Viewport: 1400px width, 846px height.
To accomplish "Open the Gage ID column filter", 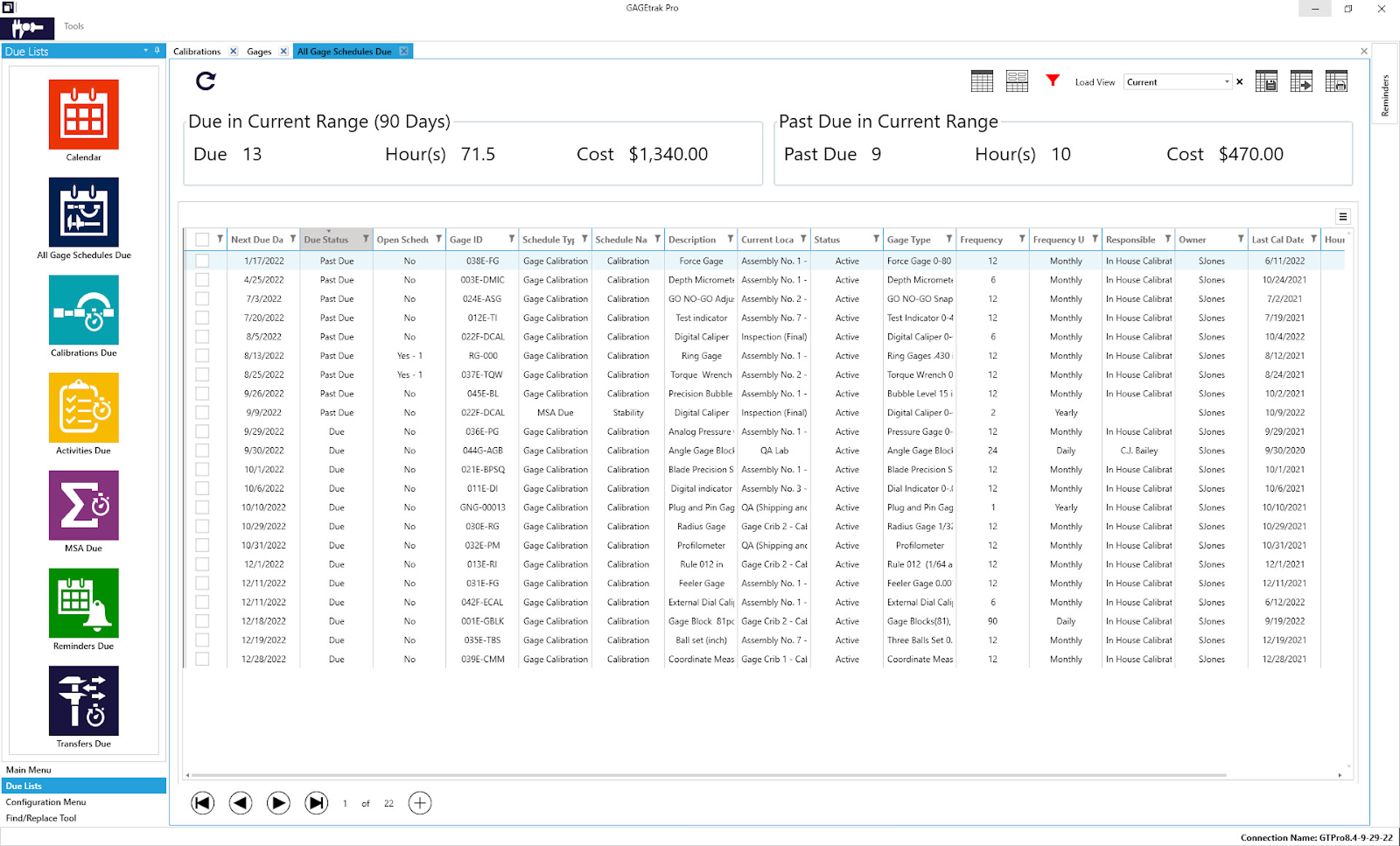I will [x=510, y=238].
